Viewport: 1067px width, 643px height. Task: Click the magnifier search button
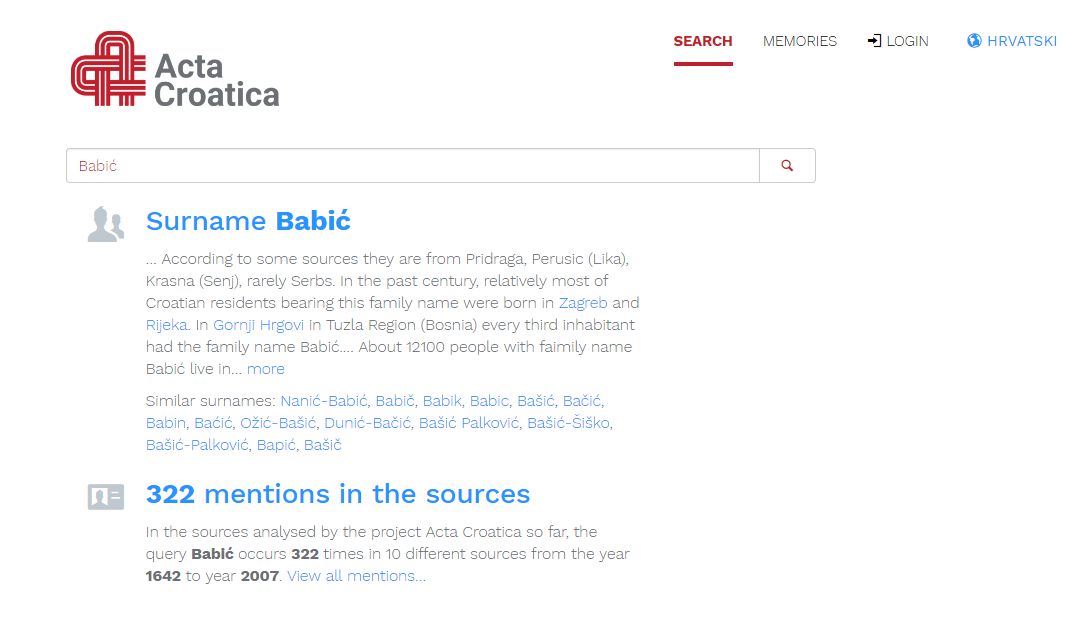[x=787, y=166]
